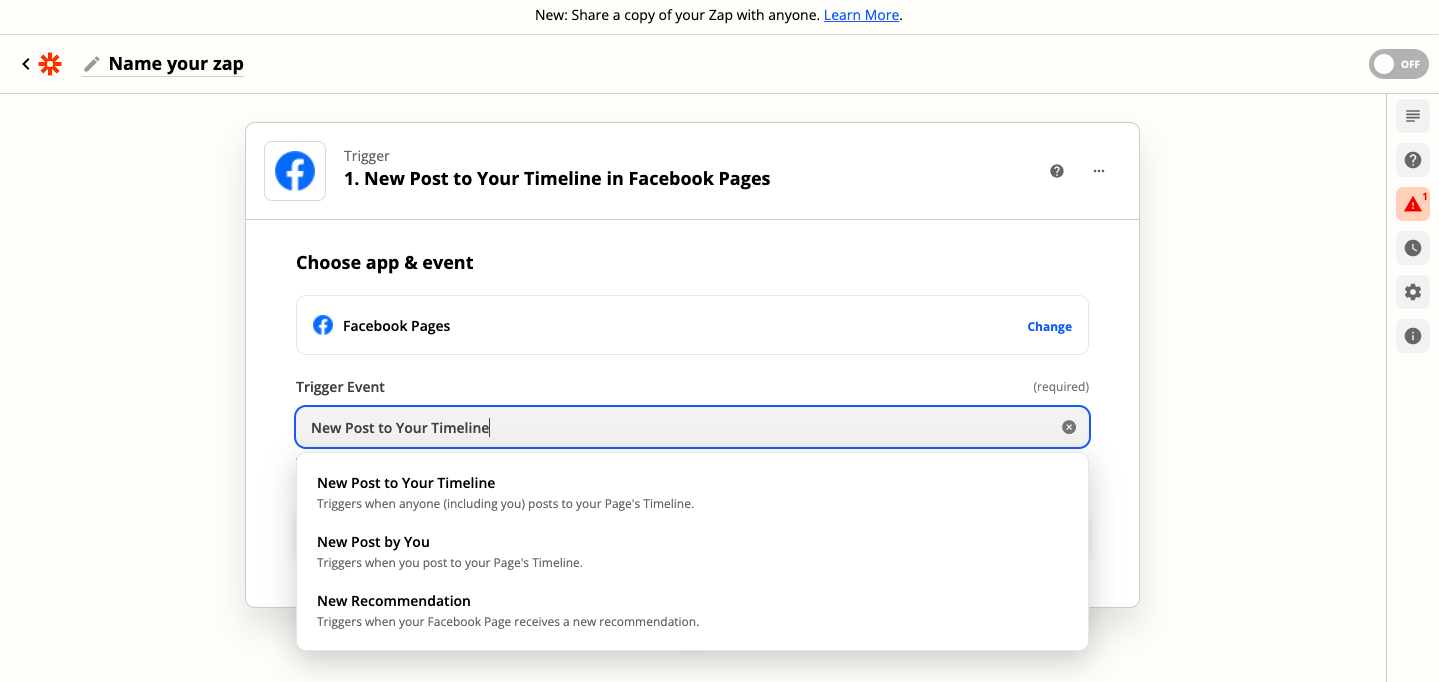Click the orange Zapier logo
This screenshot has width=1439, height=682.
[50, 64]
